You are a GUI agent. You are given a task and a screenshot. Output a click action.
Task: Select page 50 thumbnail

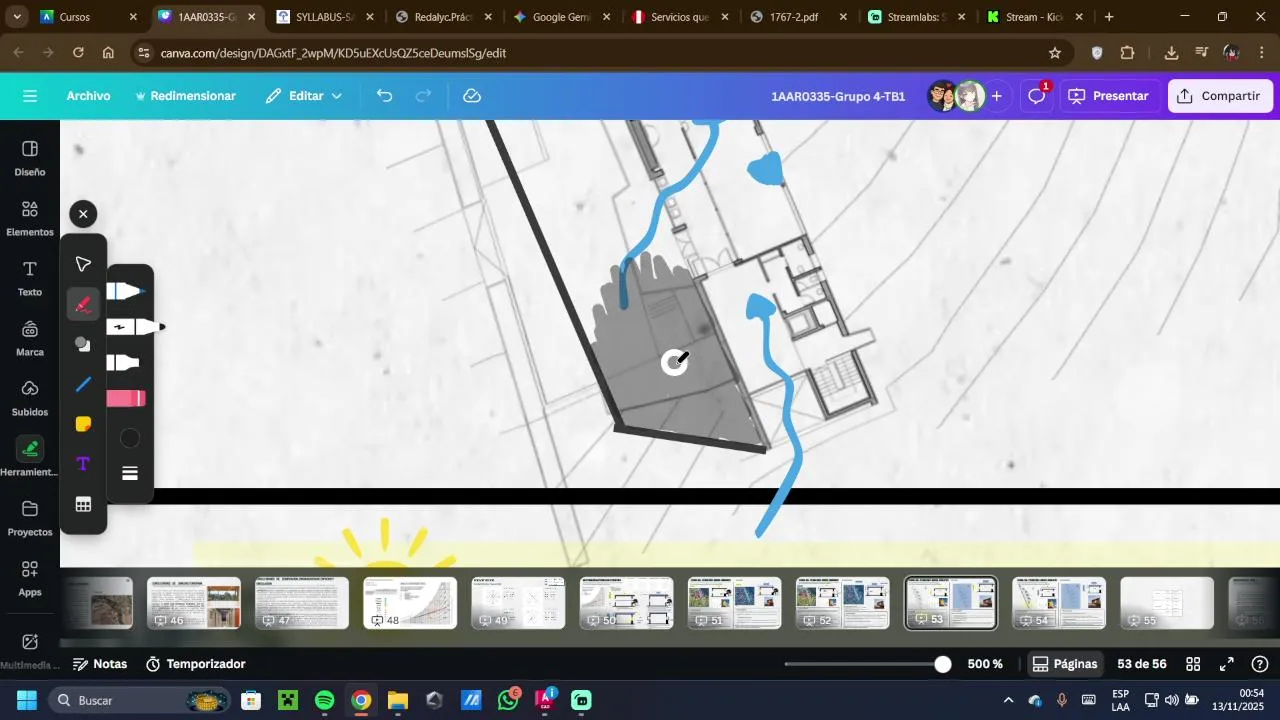pos(626,603)
